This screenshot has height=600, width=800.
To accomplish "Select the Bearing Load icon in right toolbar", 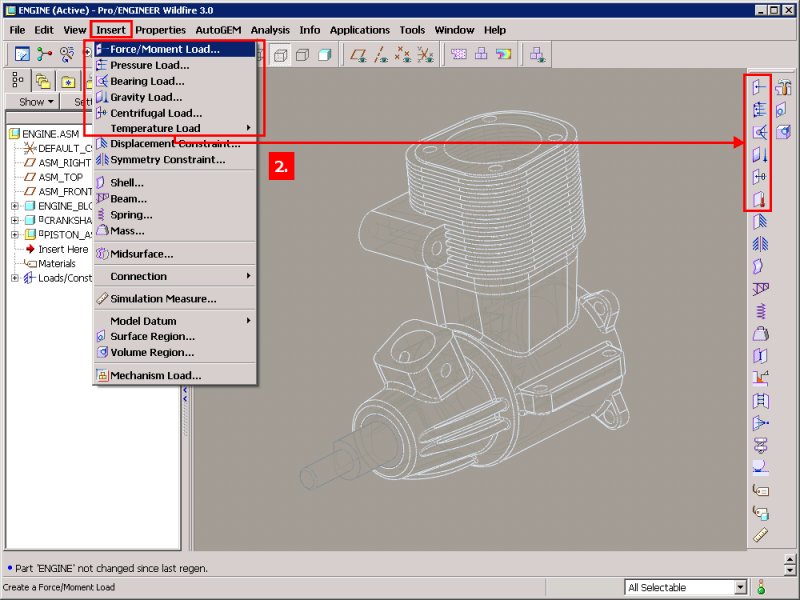I will tap(759, 132).
